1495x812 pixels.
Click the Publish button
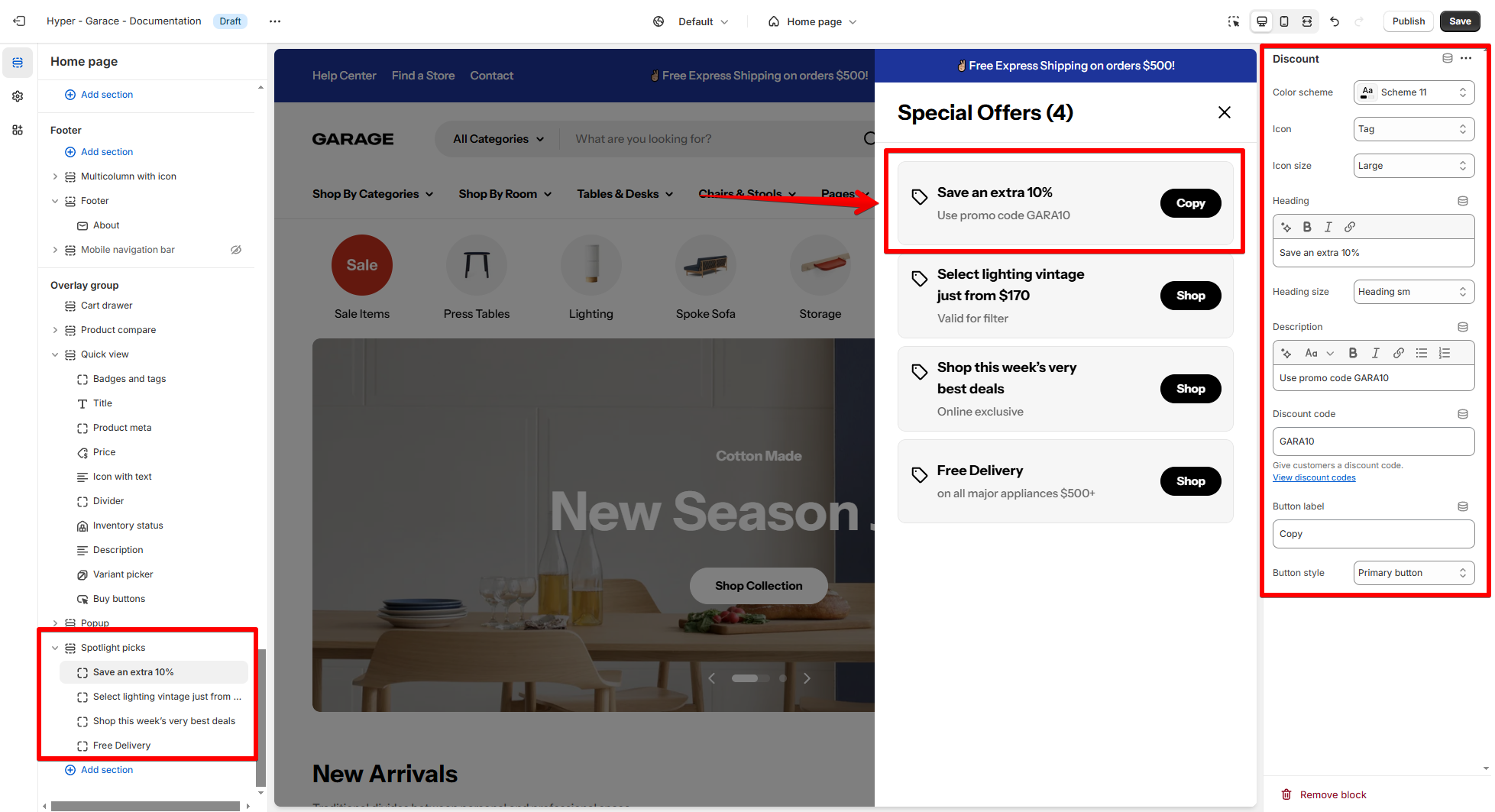point(1408,21)
